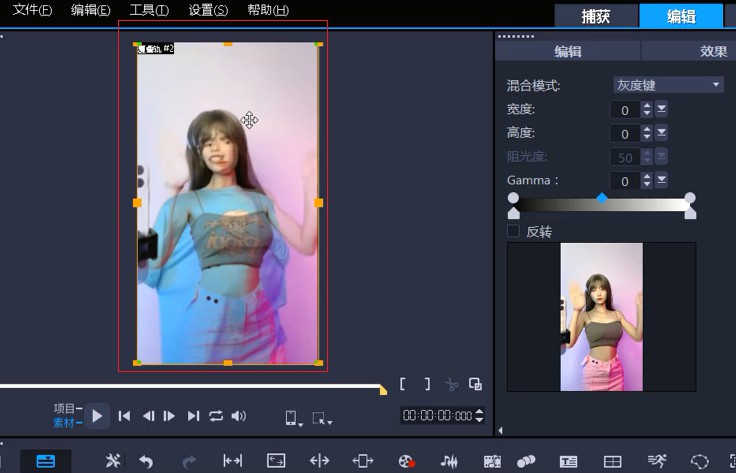Open the 混合模式 blend mode dropdown
The image size is (736, 473).
(668, 85)
